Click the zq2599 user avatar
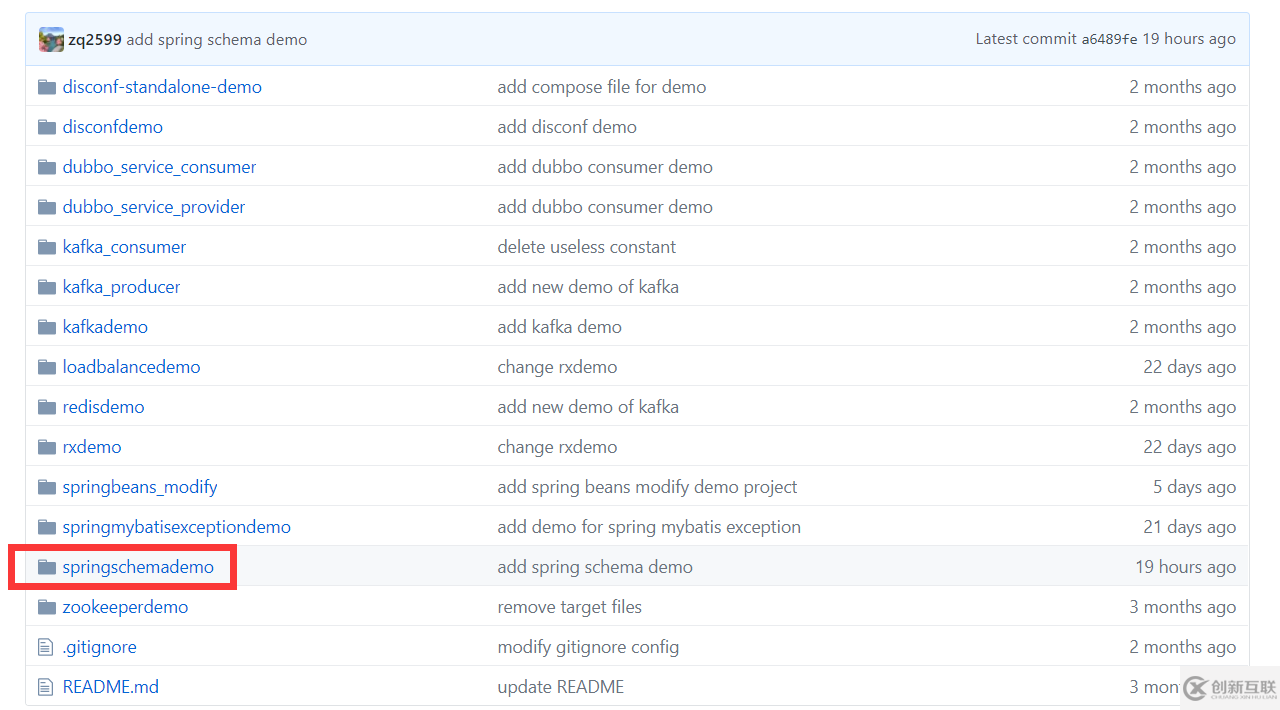The height and width of the screenshot is (710, 1280). coord(51,40)
